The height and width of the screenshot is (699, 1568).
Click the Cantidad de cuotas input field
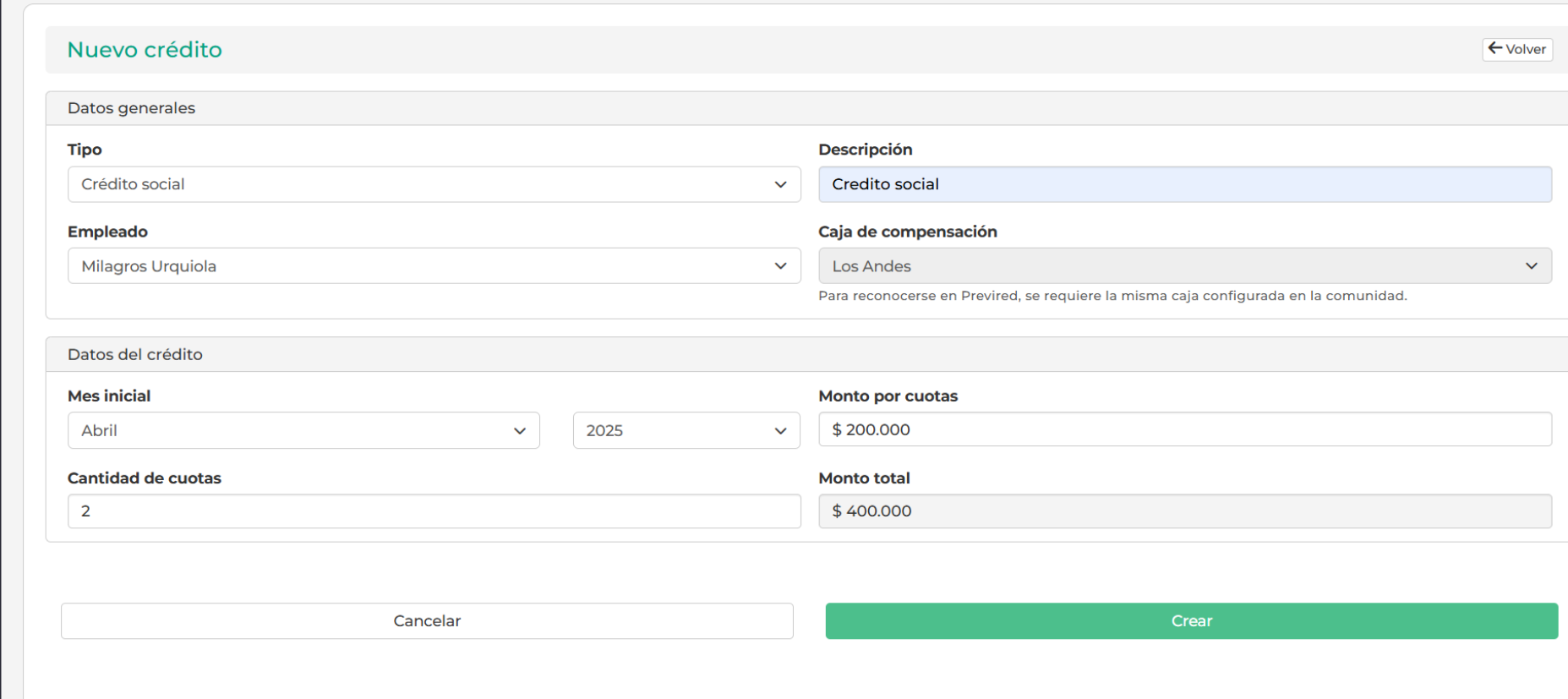(x=433, y=511)
